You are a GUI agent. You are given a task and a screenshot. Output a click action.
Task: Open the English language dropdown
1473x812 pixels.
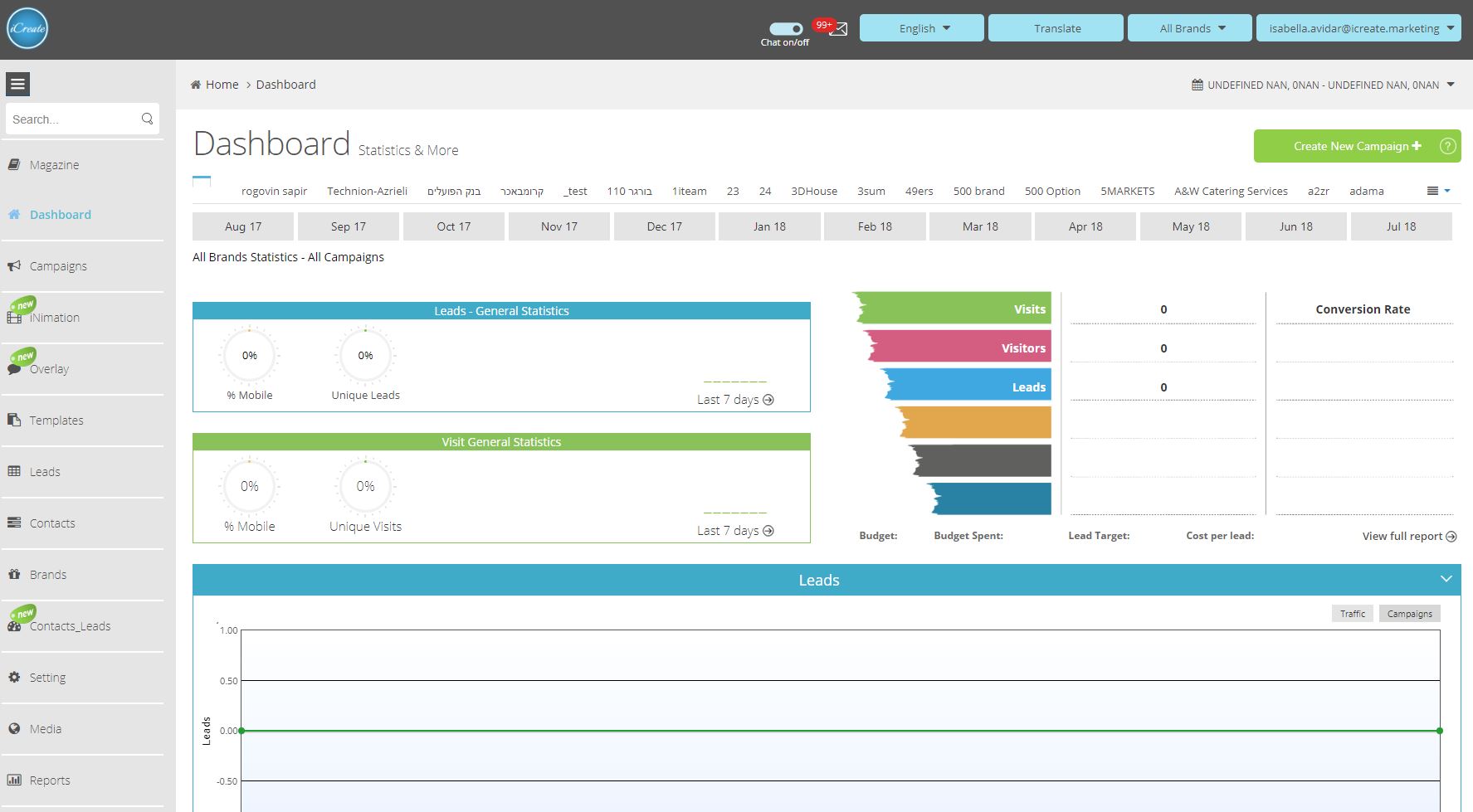[x=921, y=28]
